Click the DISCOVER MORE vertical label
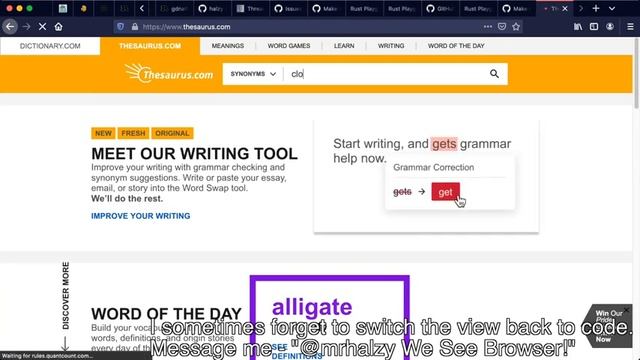This screenshot has width=640, height=360. (x=66, y=296)
